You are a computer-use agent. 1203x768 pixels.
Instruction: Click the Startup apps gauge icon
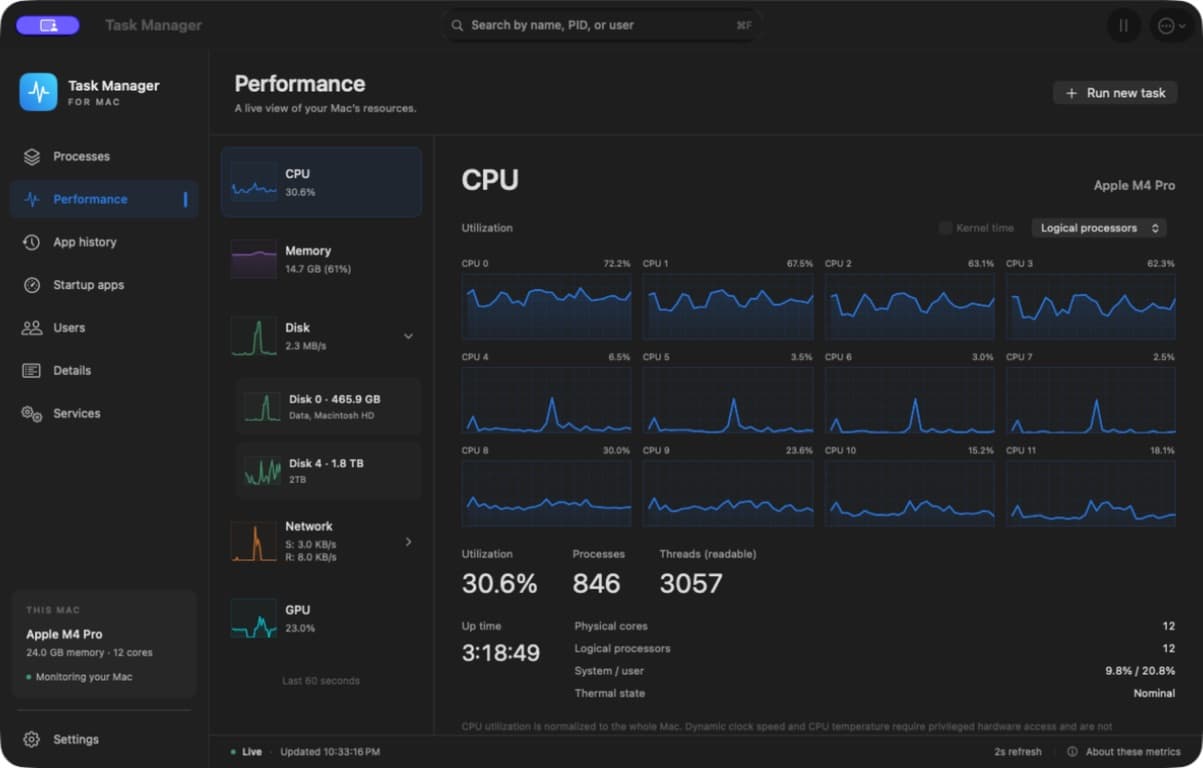tap(32, 285)
